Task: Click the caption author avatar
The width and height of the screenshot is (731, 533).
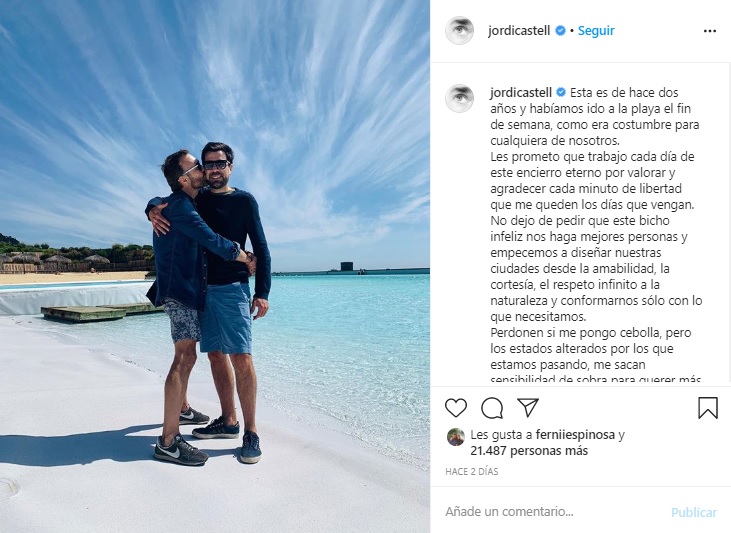Action: (460, 98)
